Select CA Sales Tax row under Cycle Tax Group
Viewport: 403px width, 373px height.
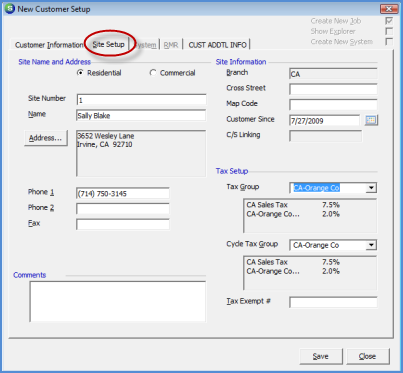[x=293, y=262]
